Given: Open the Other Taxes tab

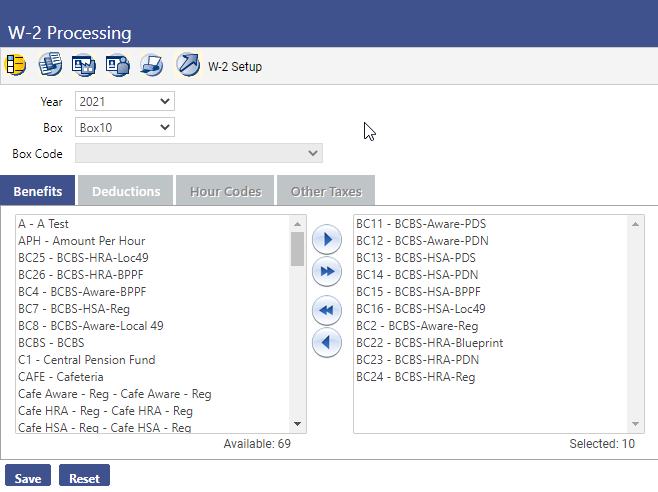Looking at the screenshot, I should click(326, 191).
